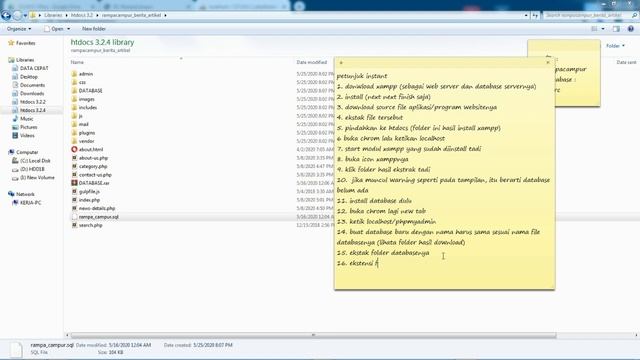The image size is (640, 360).
Task: Open Pictures library in sidebar
Action: [x=28, y=127]
